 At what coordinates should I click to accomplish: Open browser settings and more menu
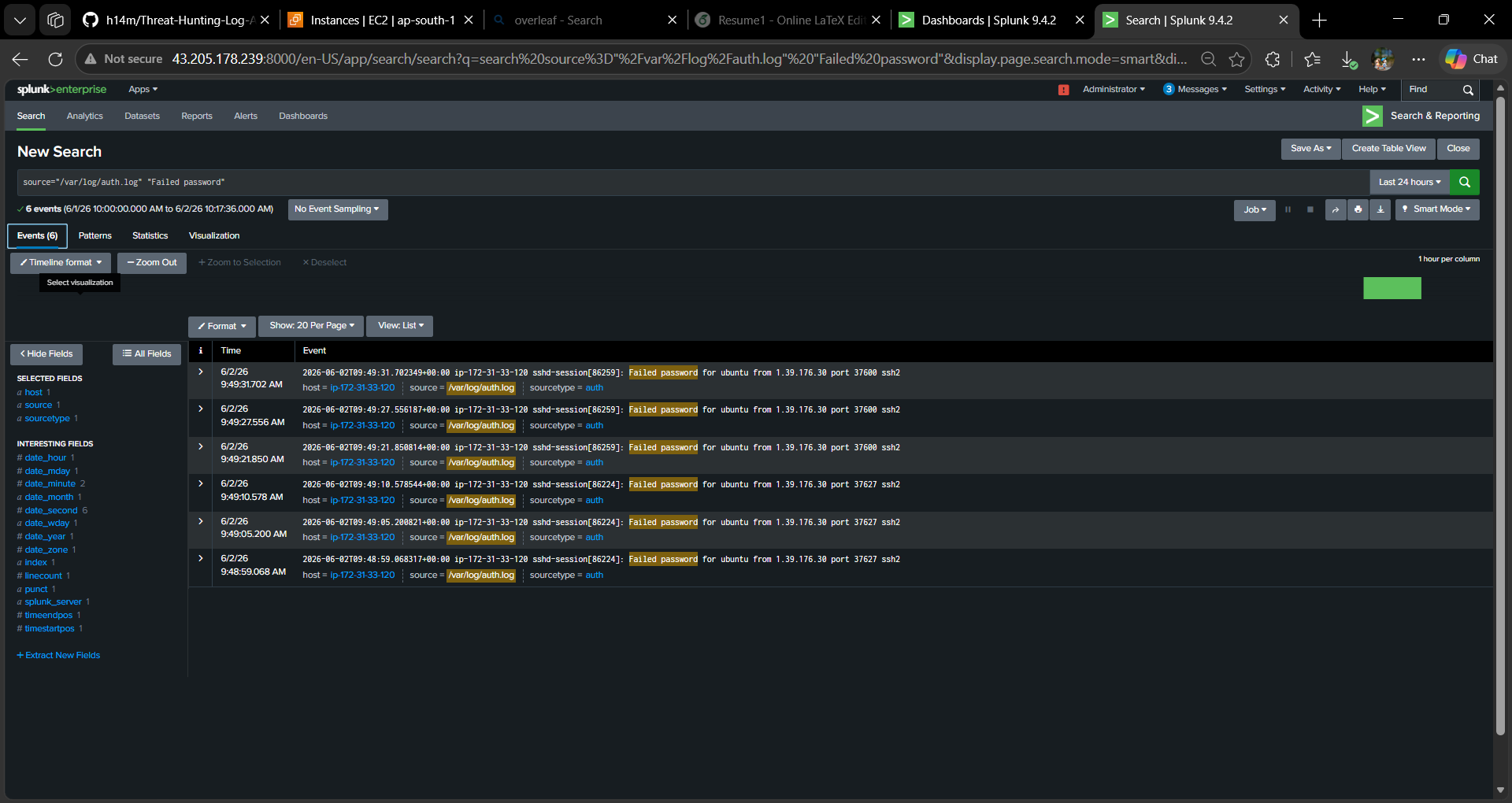1418,59
